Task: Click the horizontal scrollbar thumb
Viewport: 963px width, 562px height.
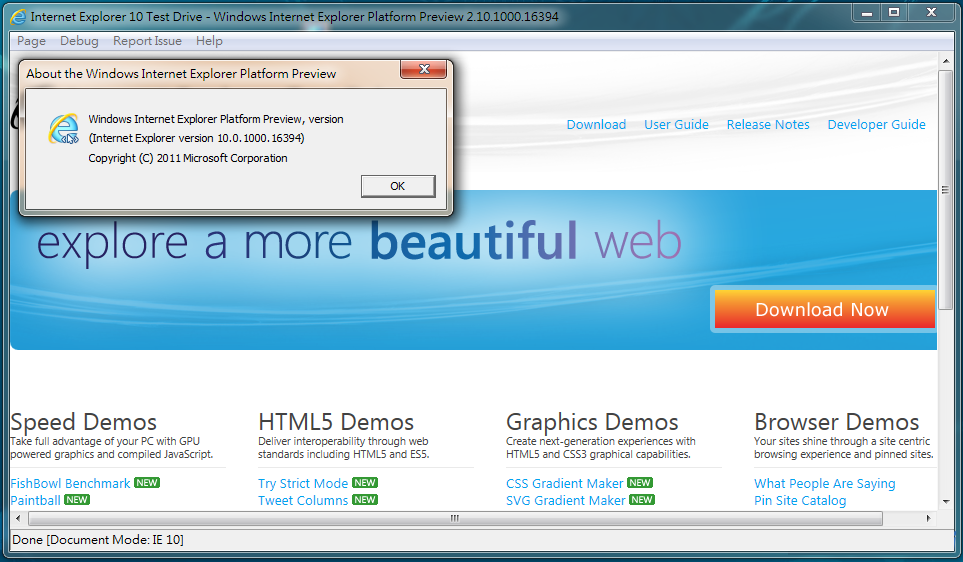Action: [455, 518]
